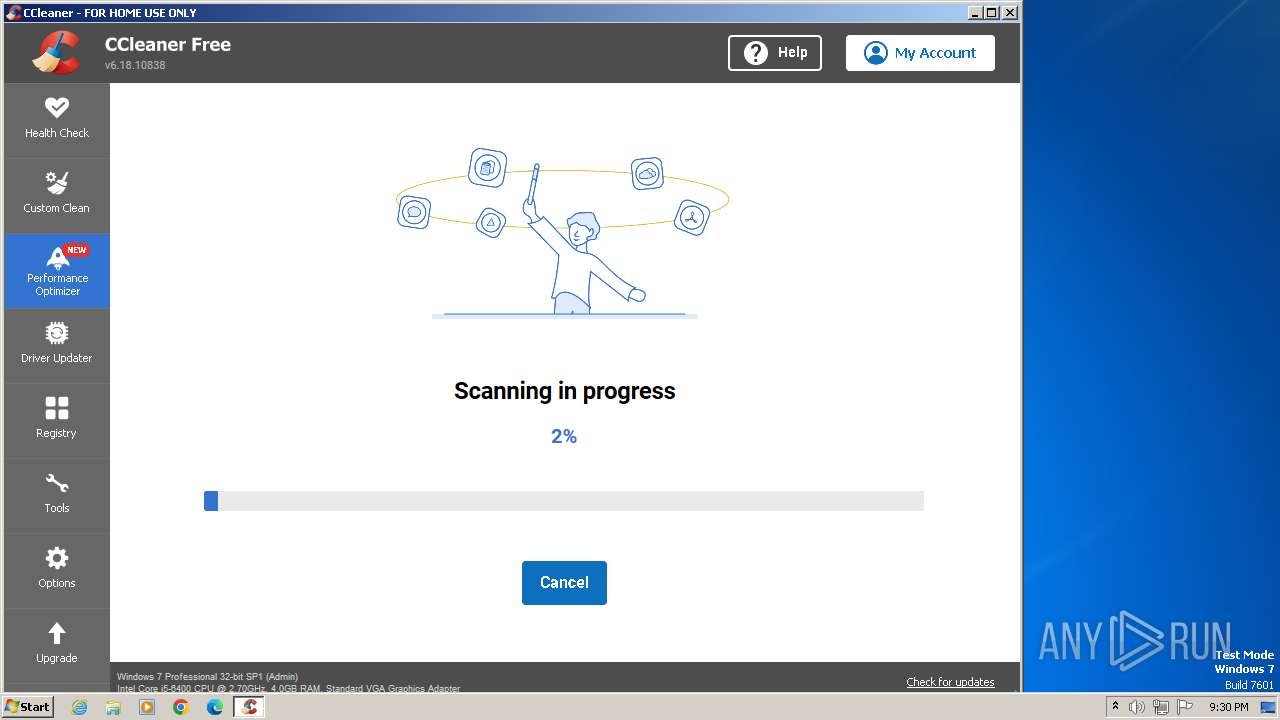Launch Internet Explorer from taskbar
The image size is (1280, 720).
click(x=79, y=707)
